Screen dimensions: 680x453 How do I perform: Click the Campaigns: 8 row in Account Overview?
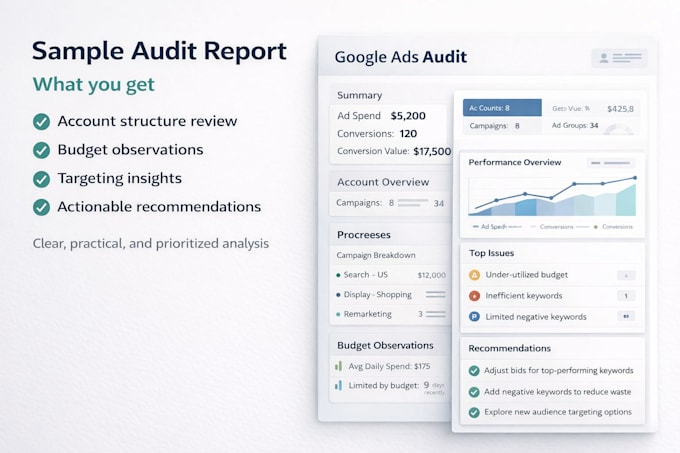coord(390,203)
